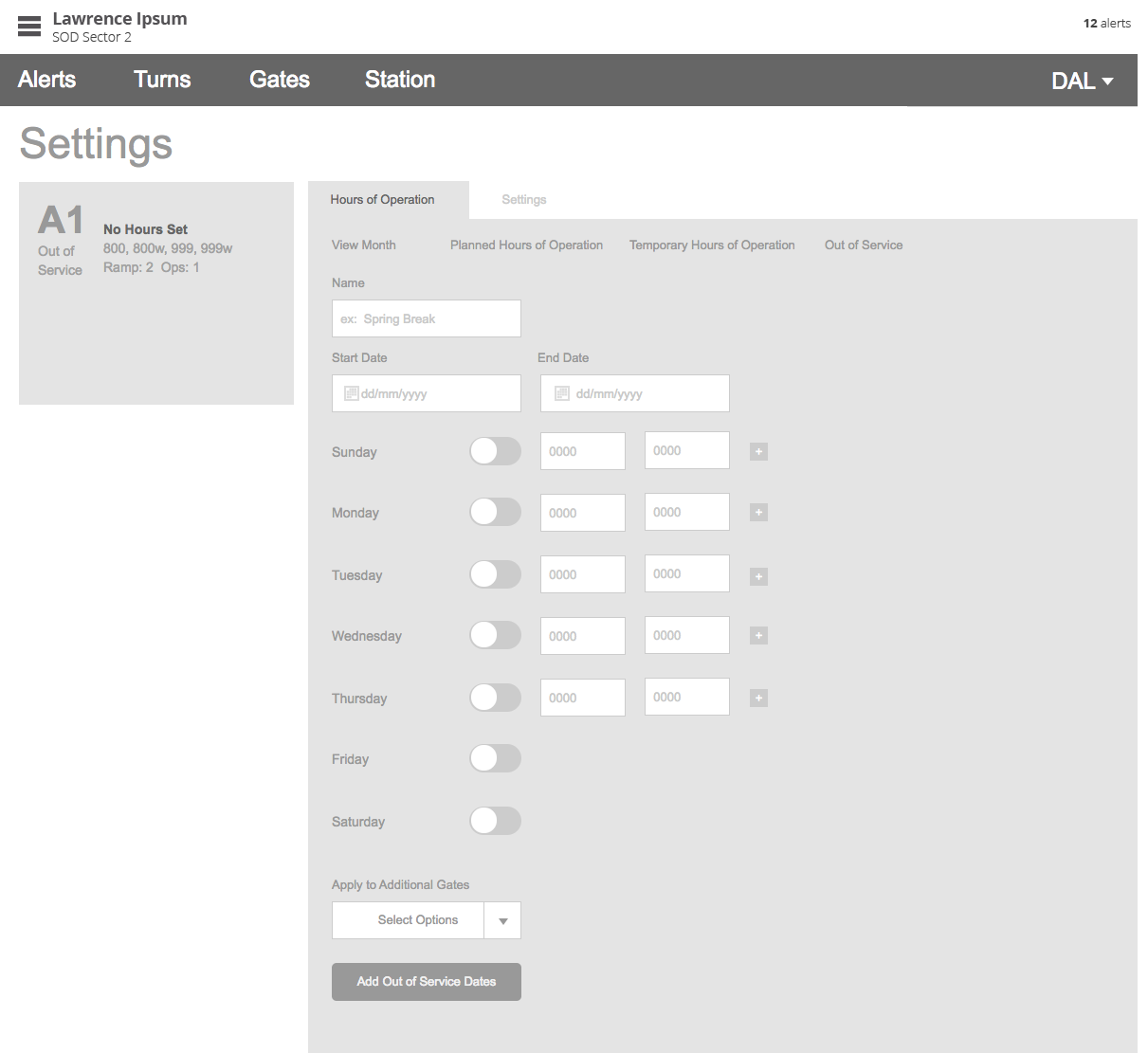1148x1053 pixels.
Task: Click Sunday first time field
Action: 583,451
